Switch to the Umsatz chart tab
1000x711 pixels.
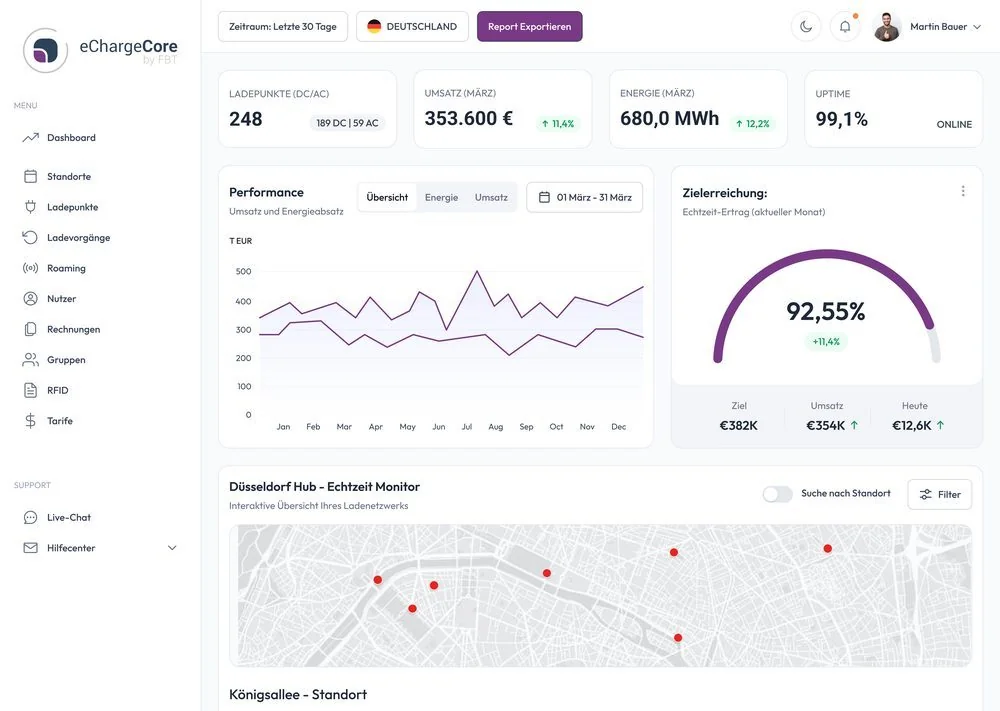(x=491, y=198)
